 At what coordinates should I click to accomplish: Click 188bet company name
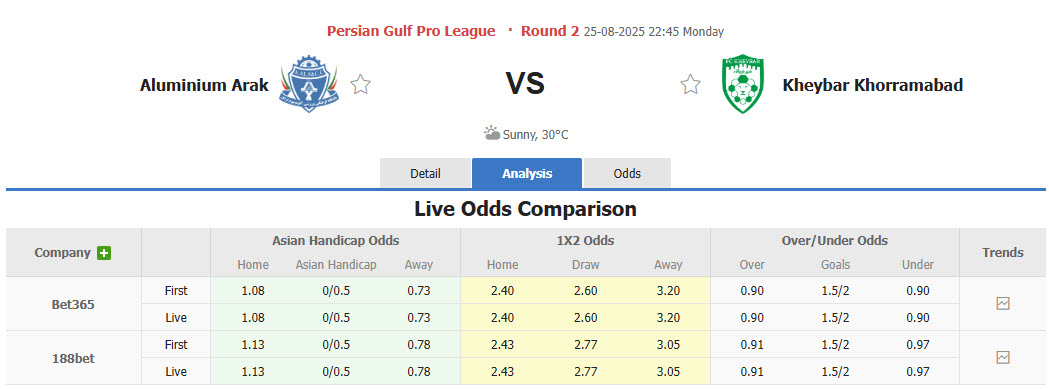(x=74, y=358)
